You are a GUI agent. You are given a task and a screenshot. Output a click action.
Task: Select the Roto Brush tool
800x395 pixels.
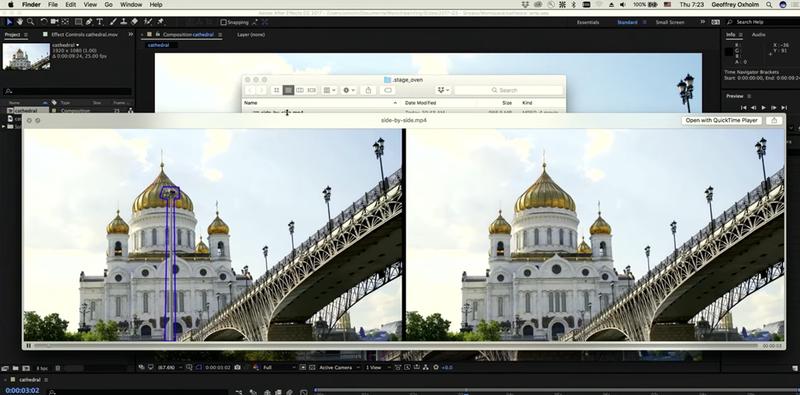pyautogui.click(x=148, y=22)
